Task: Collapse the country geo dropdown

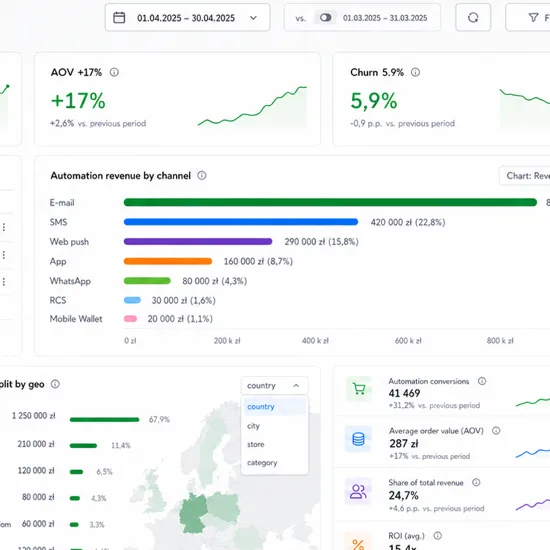Action: [275, 385]
